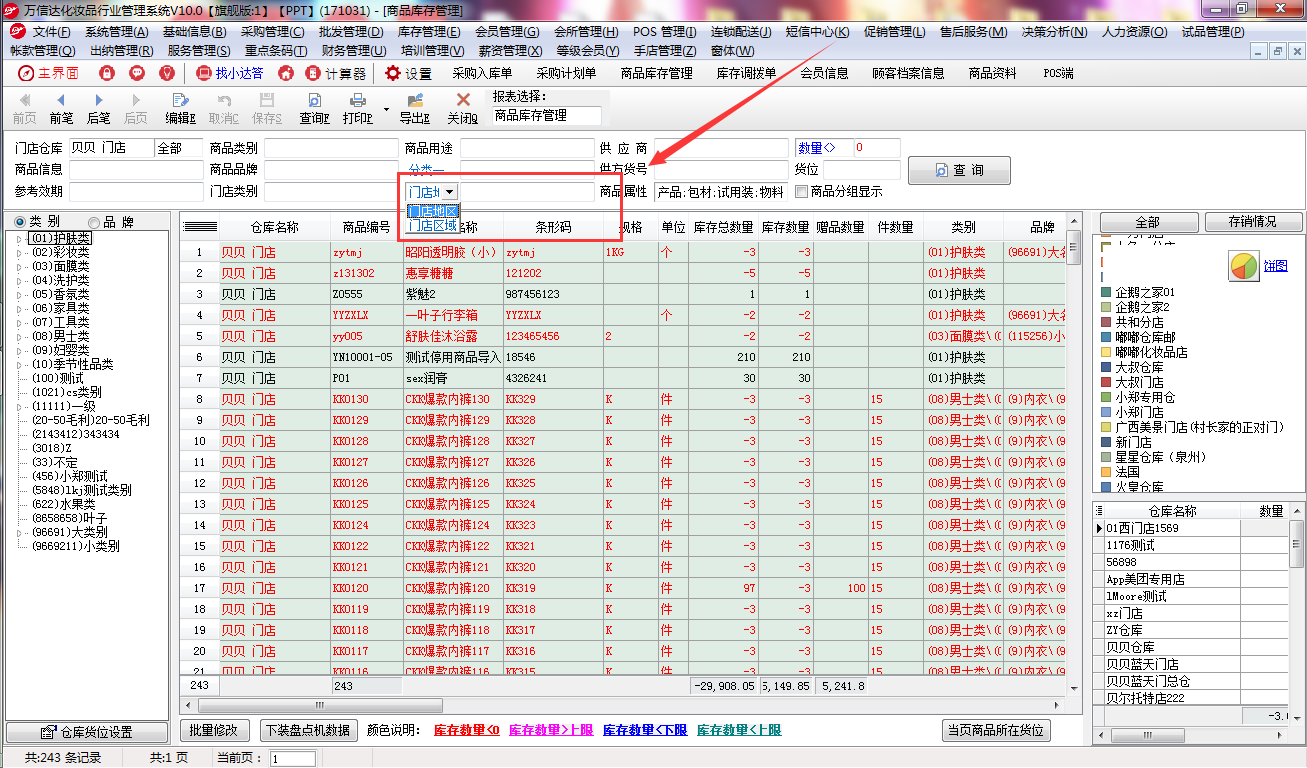Click the red X 关闭 tool
The height and width of the screenshot is (768, 1307).
463,108
